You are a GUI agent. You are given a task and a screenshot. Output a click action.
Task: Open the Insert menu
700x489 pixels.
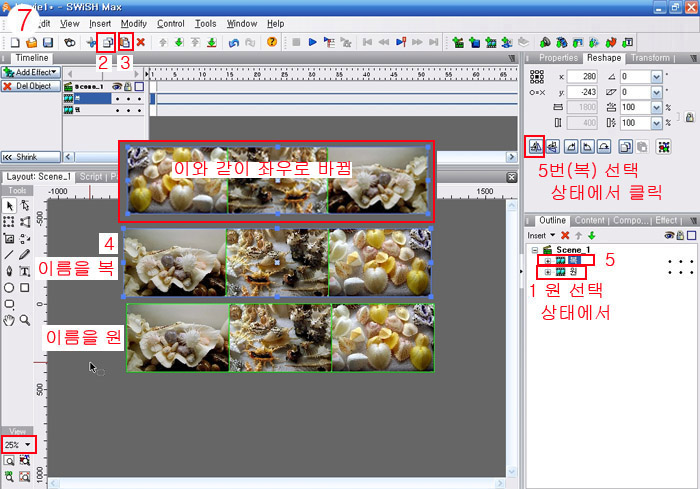coord(100,23)
